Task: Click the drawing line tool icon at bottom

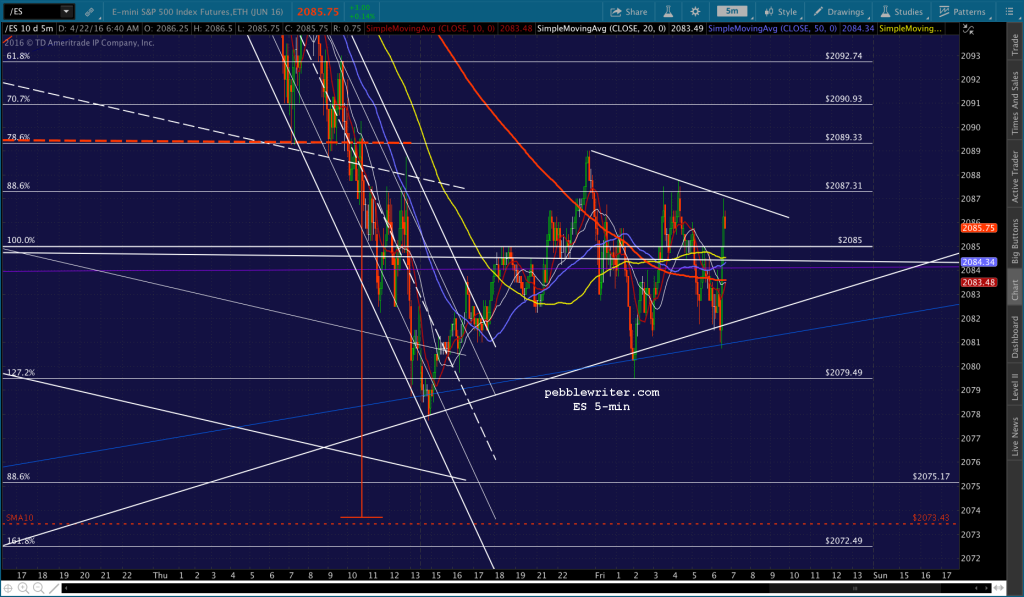Action: click(x=54, y=589)
